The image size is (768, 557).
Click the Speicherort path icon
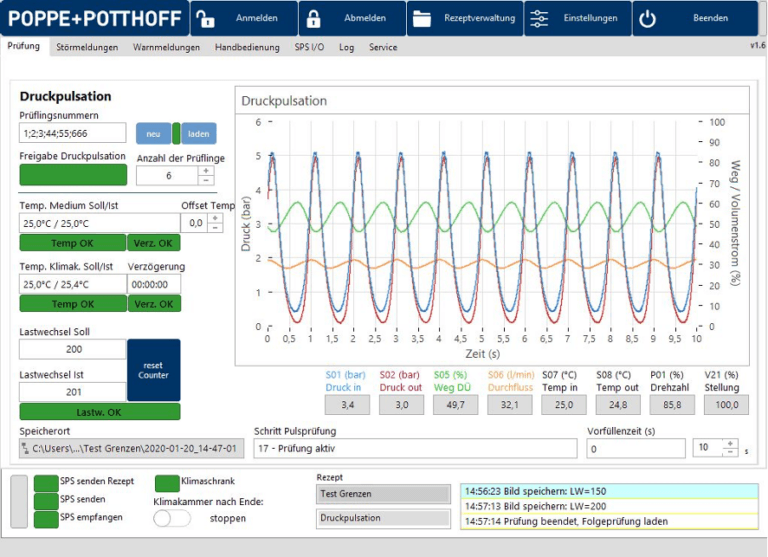click(x=25, y=449)
